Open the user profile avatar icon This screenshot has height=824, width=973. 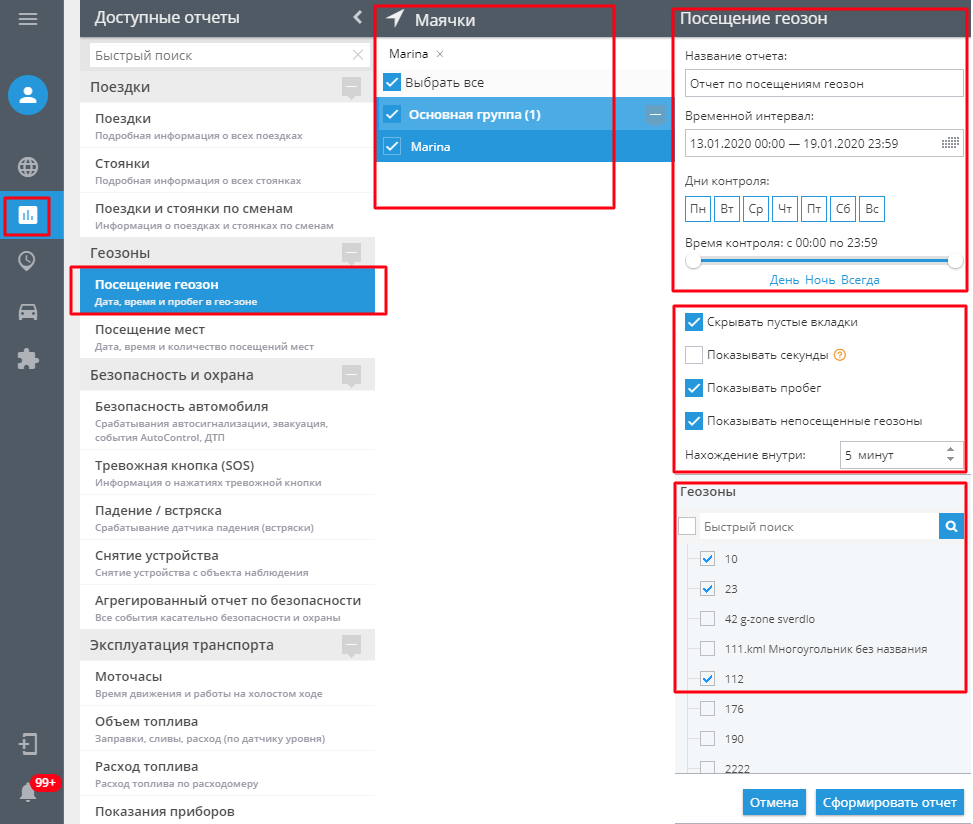tap(28, 95)
